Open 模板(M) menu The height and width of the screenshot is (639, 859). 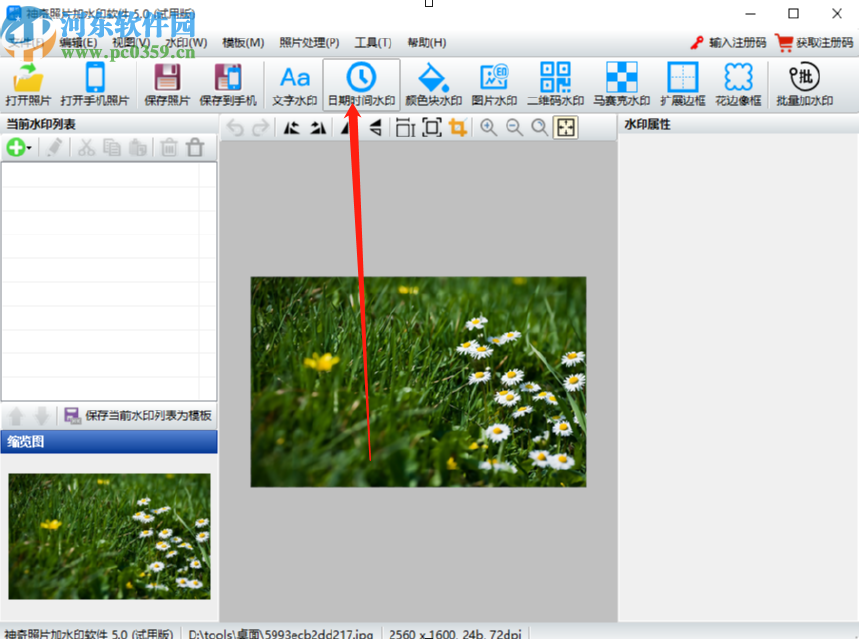point(243,42)
